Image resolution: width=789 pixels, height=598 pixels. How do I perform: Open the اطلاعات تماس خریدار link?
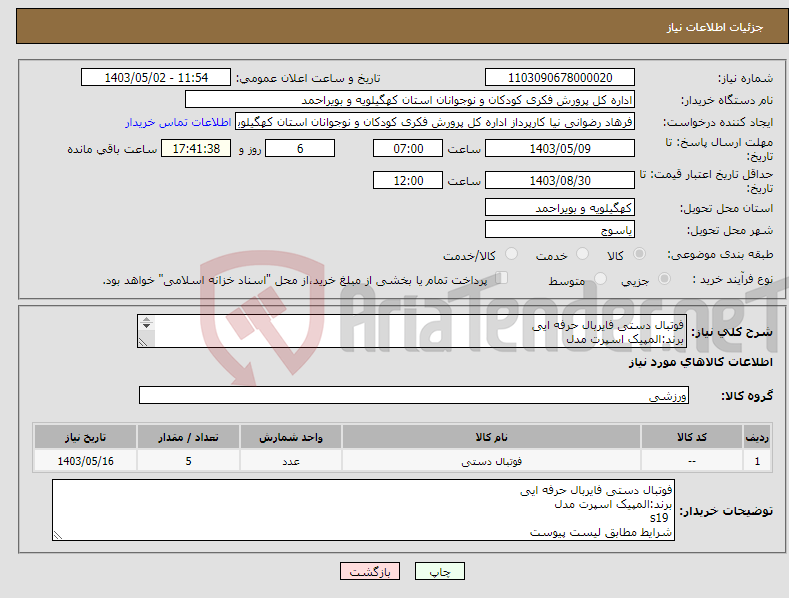click(178, 122)
